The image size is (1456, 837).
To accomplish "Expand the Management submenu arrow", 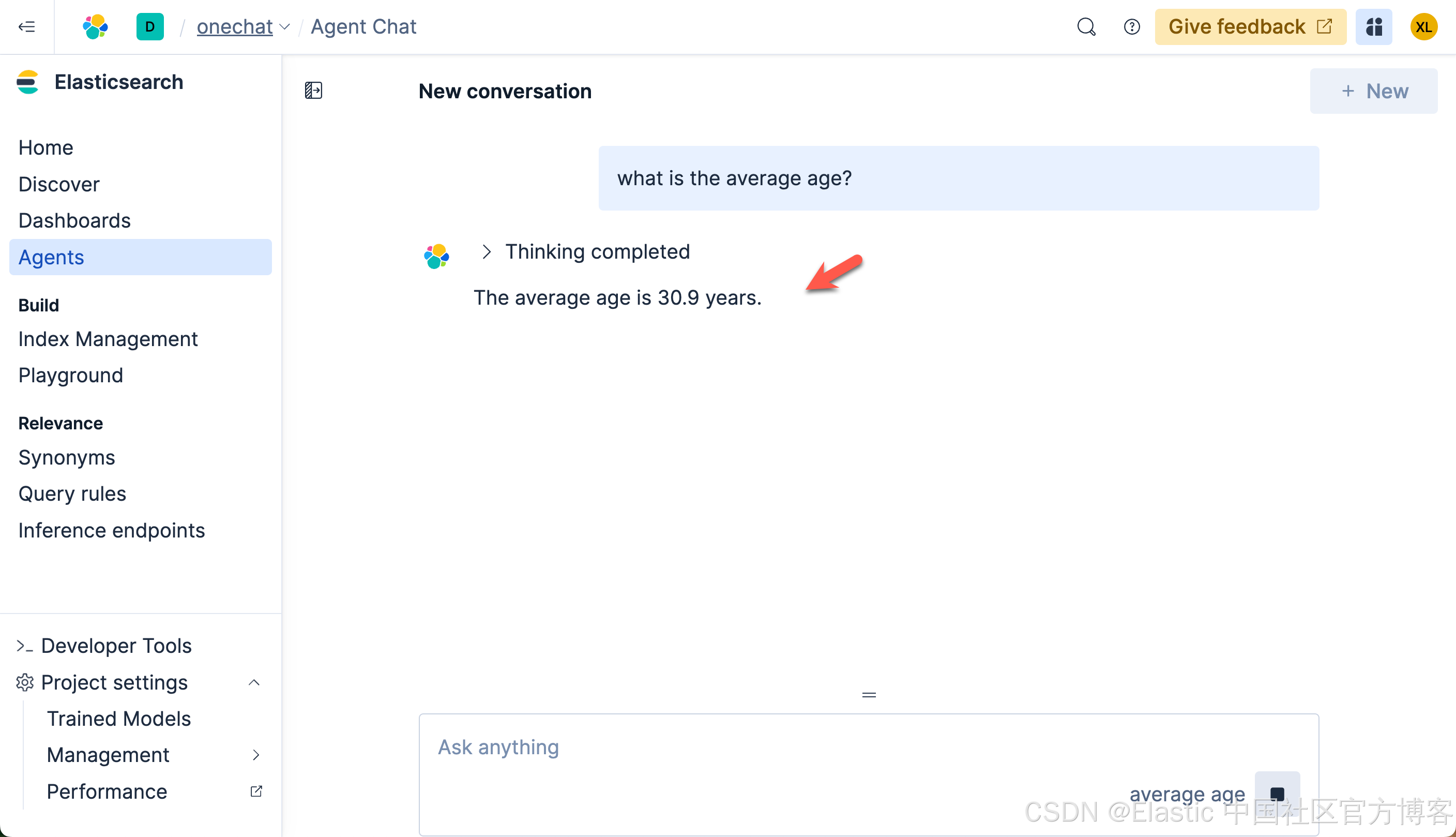I will pyautogui.click(x=256, y=755).
